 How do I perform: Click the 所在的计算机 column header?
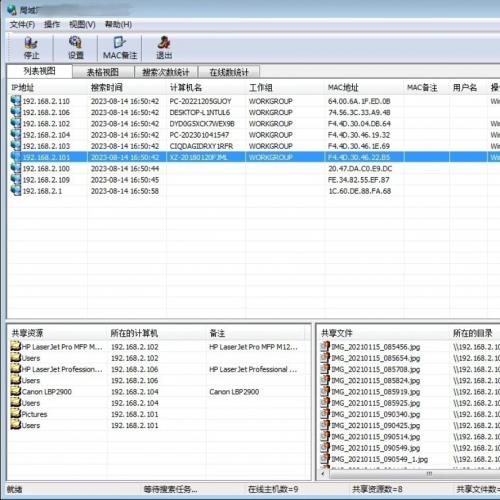[157, 333]
